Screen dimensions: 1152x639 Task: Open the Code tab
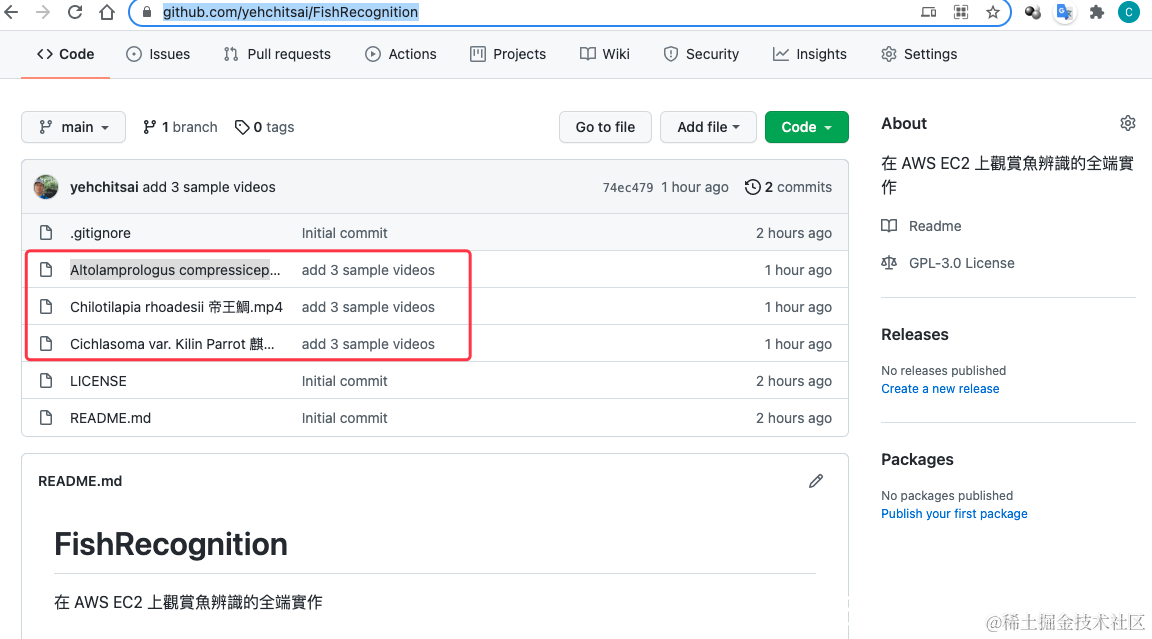click(x=65, y=54)
